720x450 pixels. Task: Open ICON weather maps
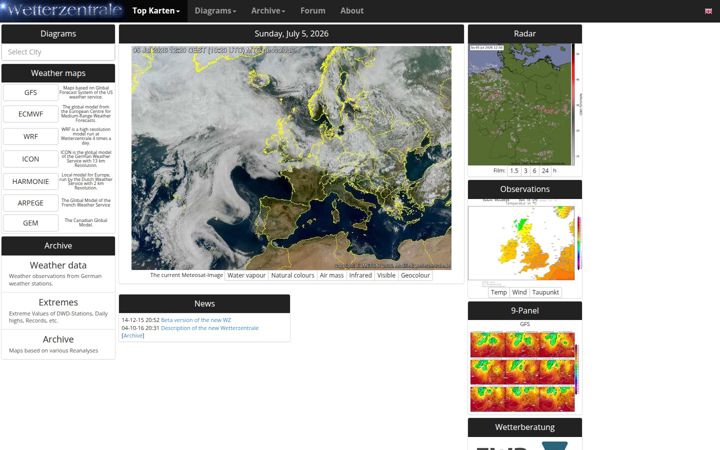tap(31, 159)
